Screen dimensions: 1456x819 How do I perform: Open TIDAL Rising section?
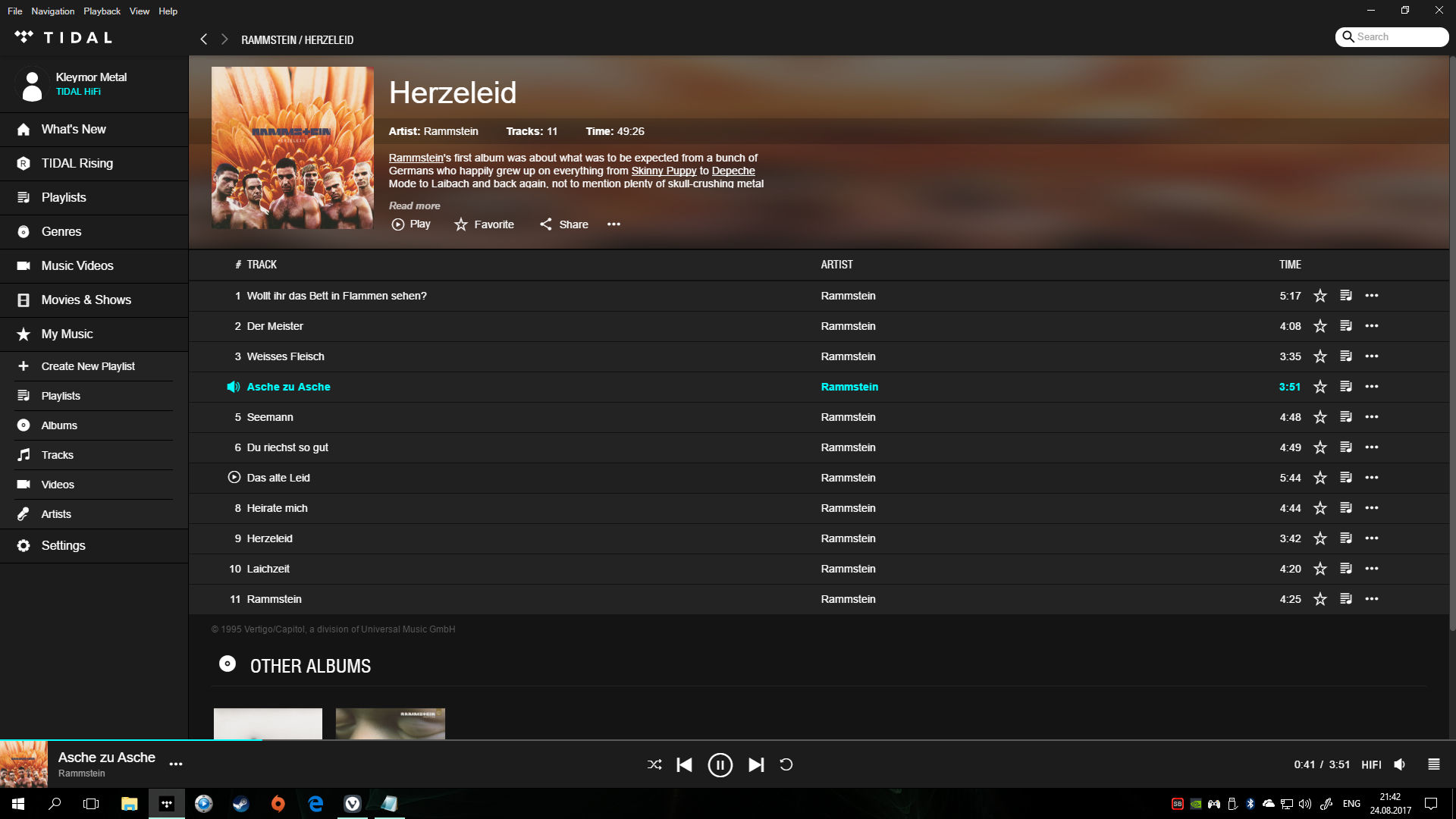pyautogui.click(x=94, y=164)
